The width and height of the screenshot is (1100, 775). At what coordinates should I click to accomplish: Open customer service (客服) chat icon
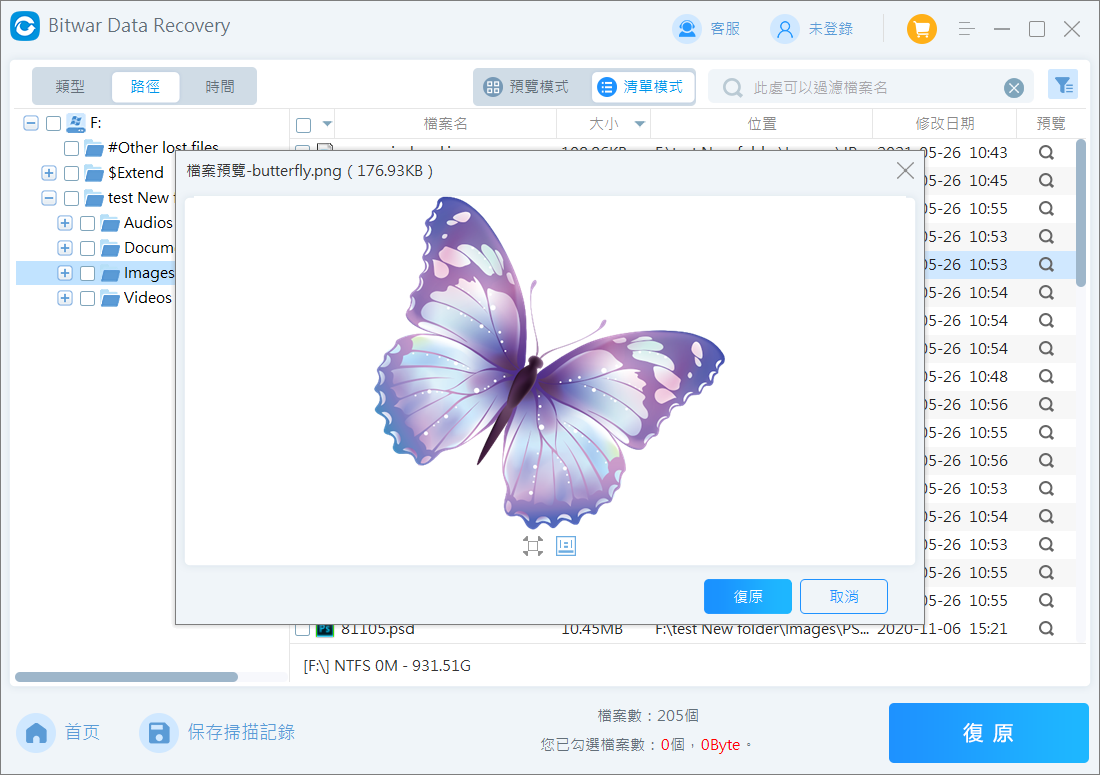point(687,29)
